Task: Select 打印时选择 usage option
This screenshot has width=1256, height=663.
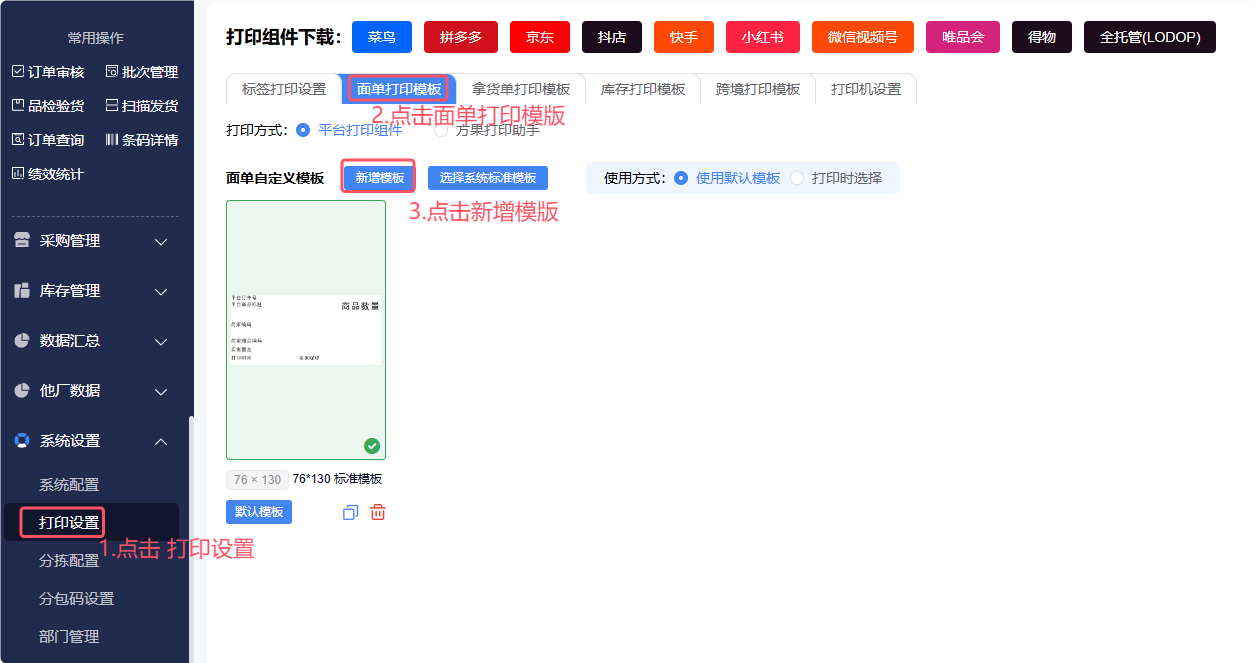Action: pos(836,178)
